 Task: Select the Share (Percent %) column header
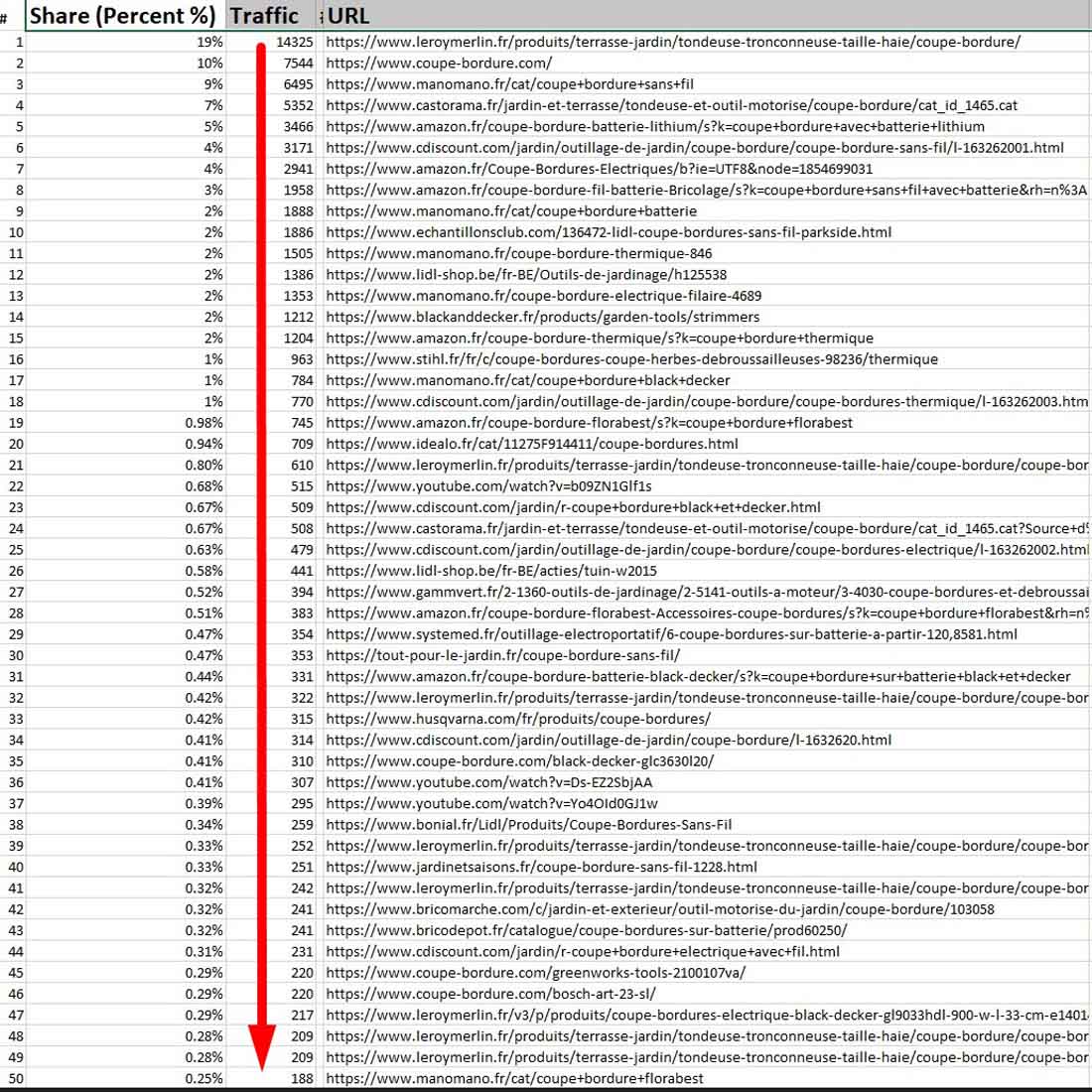click(x=122, y=16)
